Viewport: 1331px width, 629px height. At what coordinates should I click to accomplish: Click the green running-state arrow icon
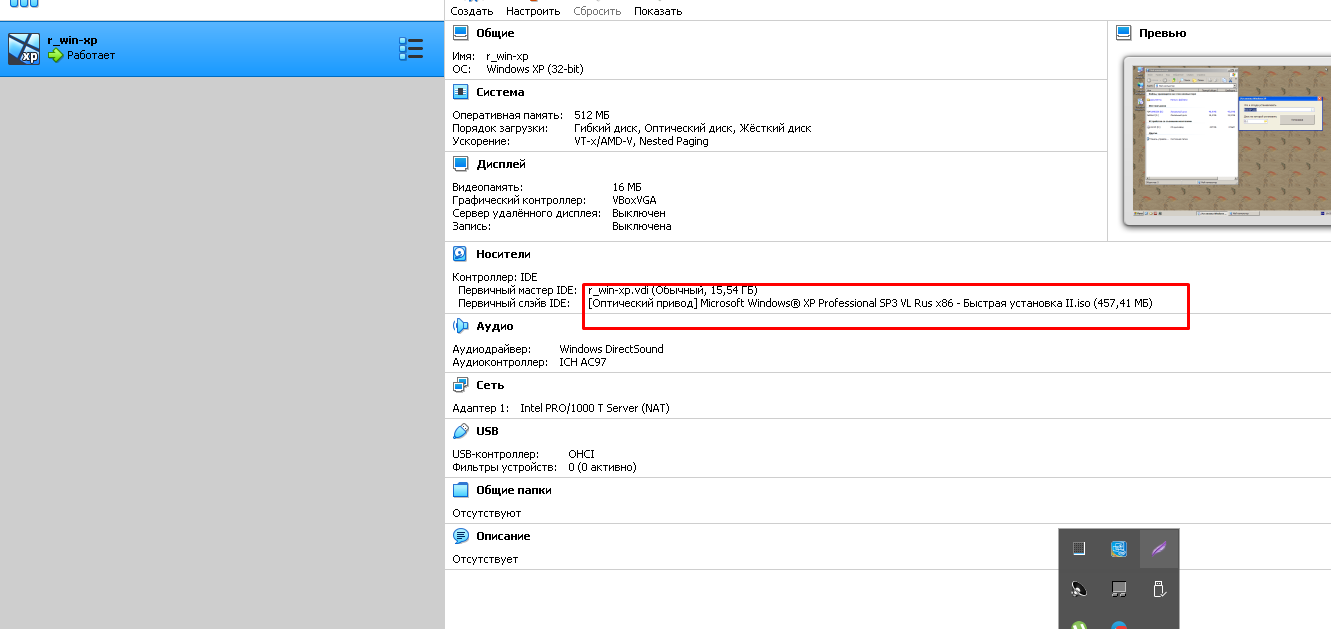point(56,56)
